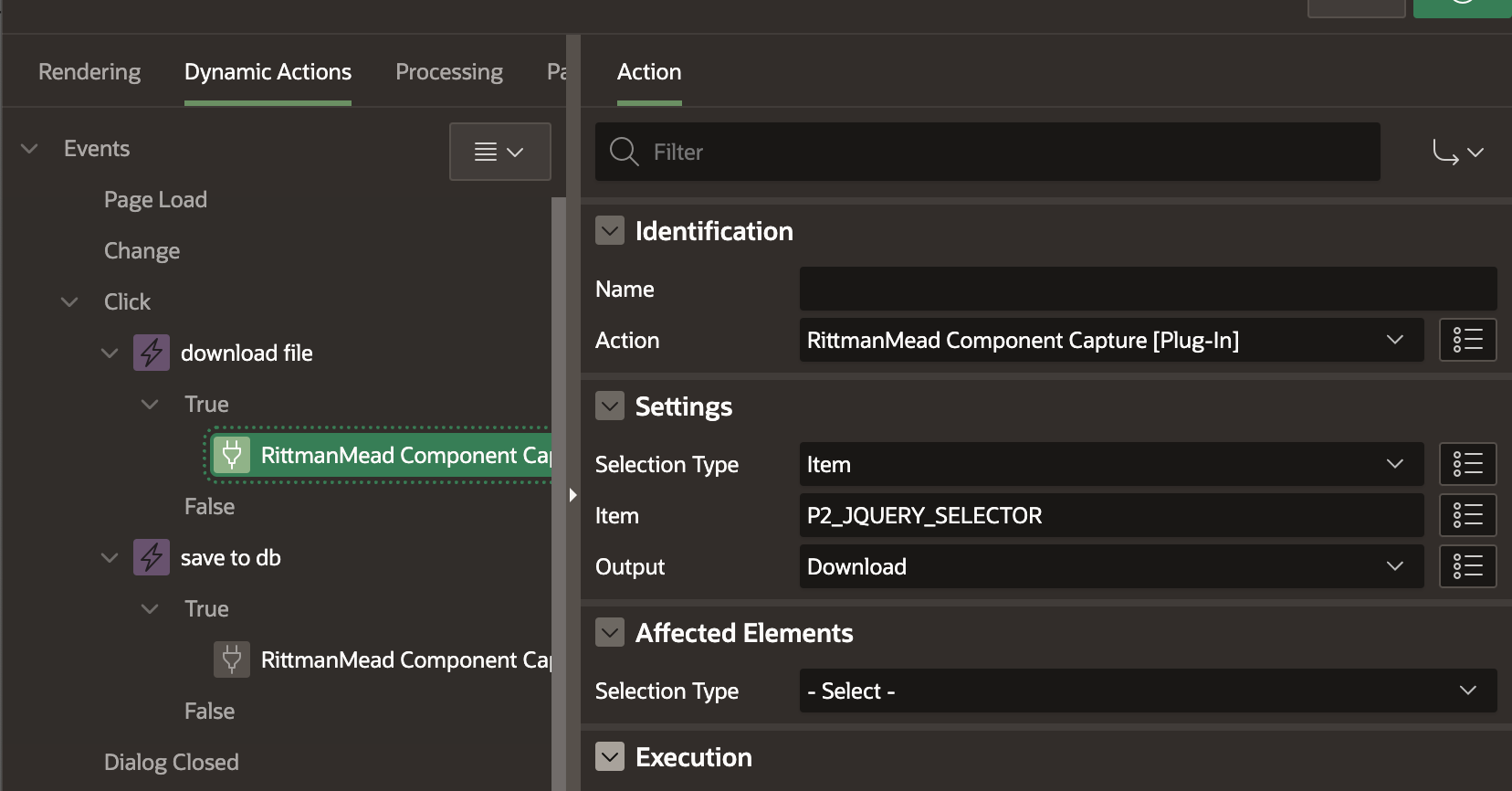Open the Go to Group menu

[x=1457, y=152]
